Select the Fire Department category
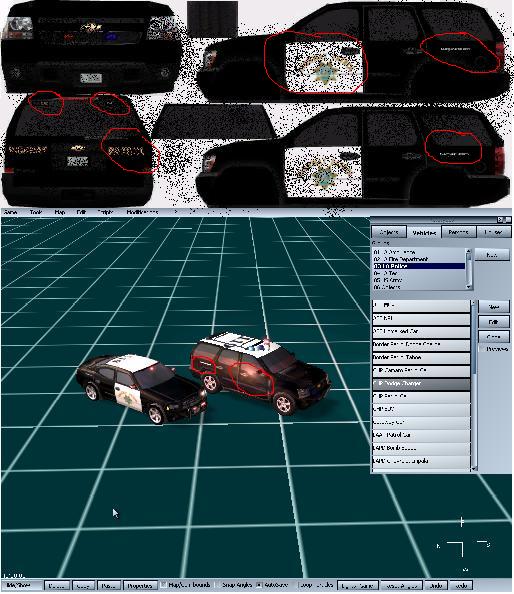This screenshot has height=594, width=514. 419,259
